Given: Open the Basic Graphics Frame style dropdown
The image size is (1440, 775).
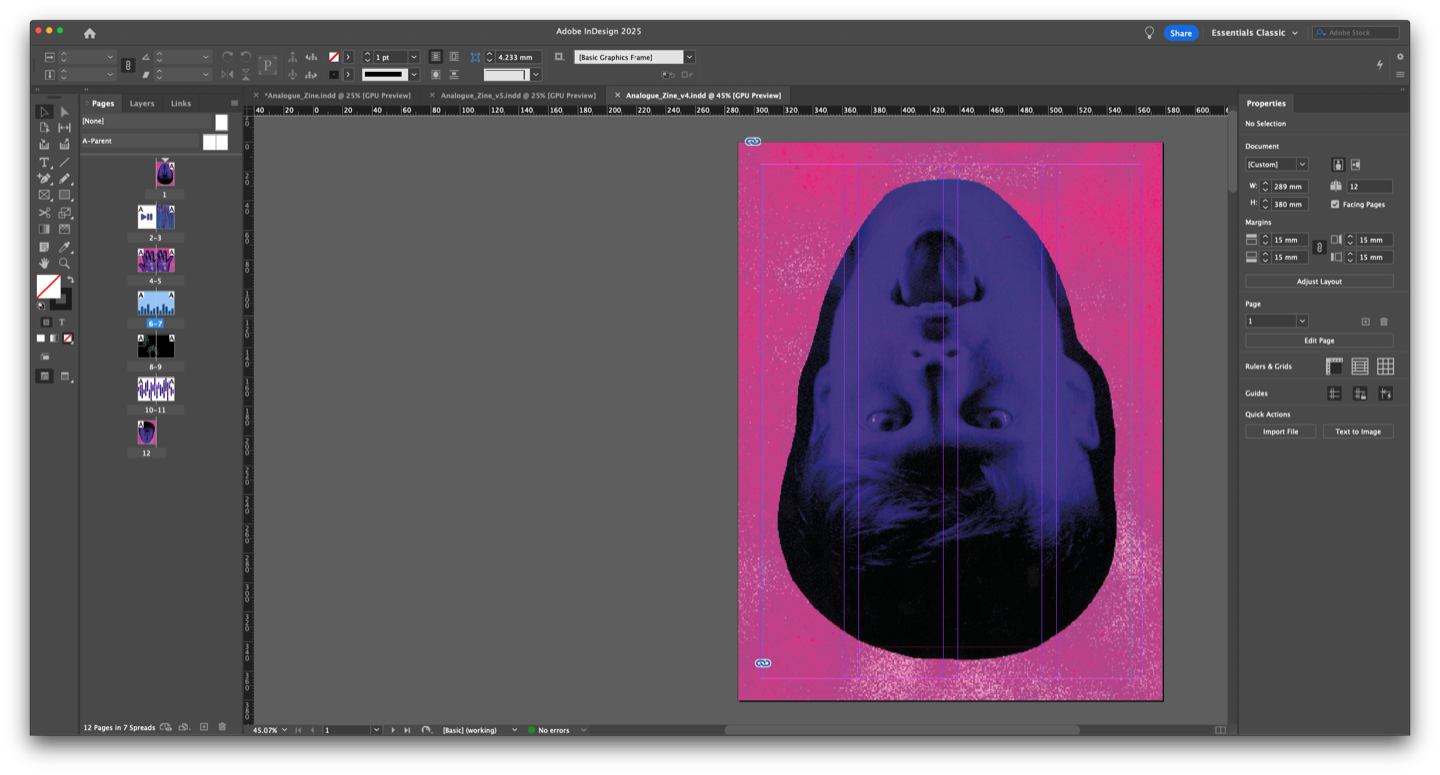Looking at the screenshot, I should [689, 57].
